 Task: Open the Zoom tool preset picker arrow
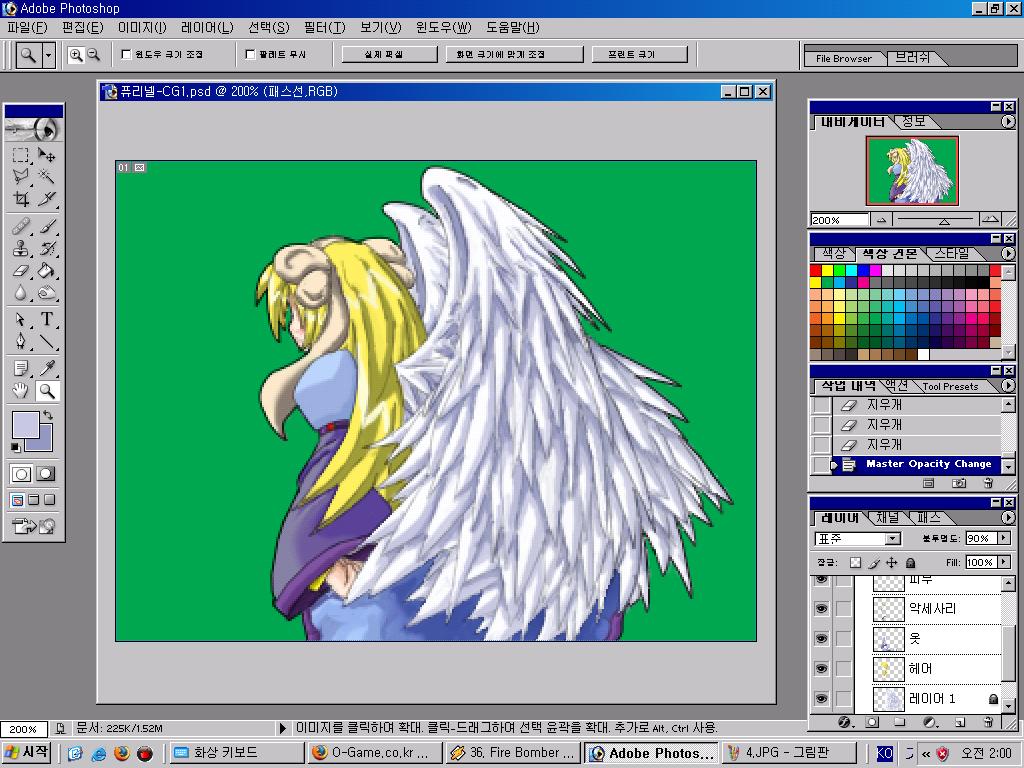[48, 56]
